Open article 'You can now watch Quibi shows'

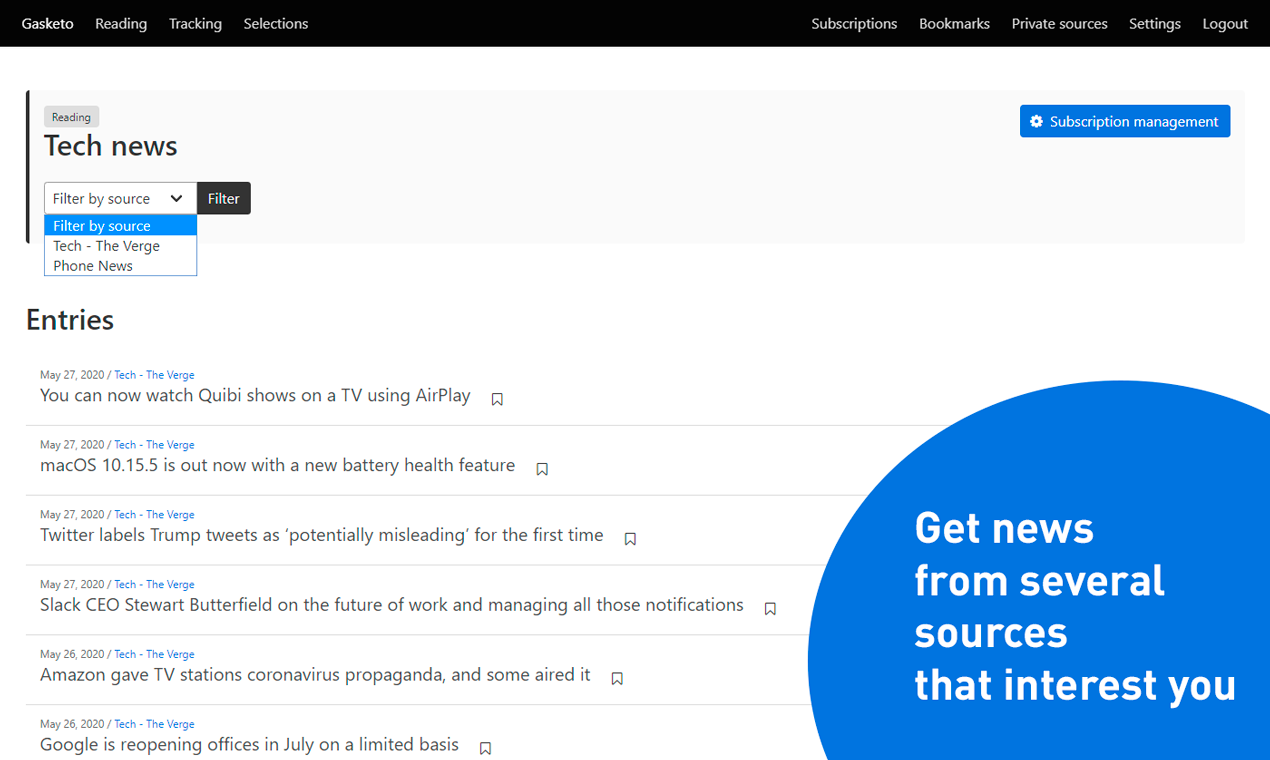[x=255, y=395]
